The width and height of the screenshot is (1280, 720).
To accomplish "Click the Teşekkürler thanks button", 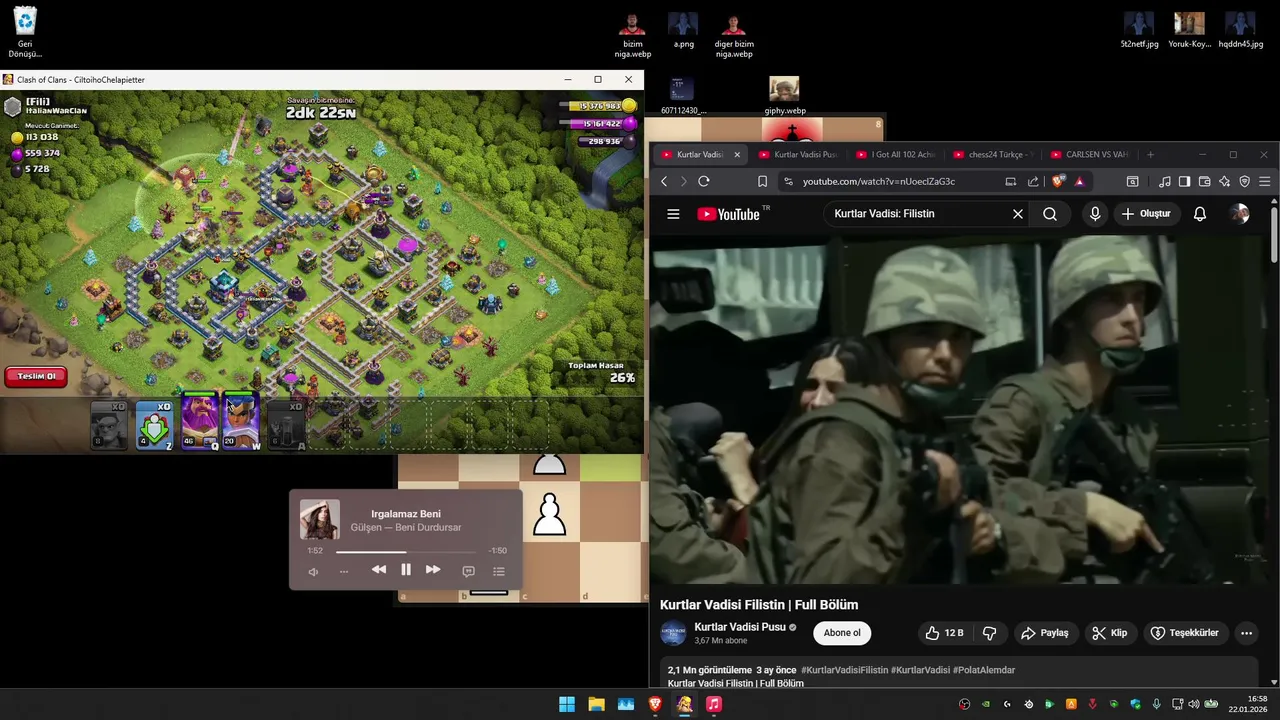I will pyautogui.click(x=1185, y=633).
